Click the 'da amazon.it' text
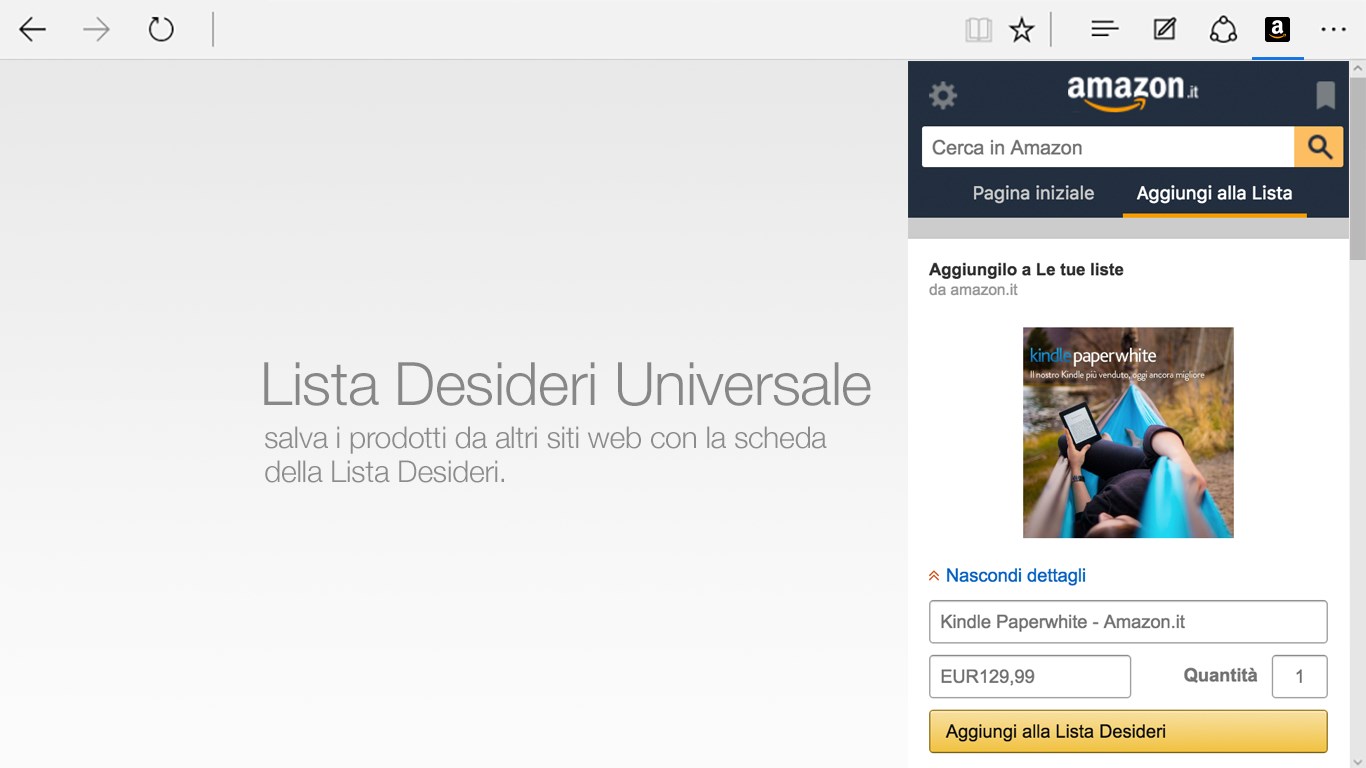The image size is (1366, 768). (973, 290)
